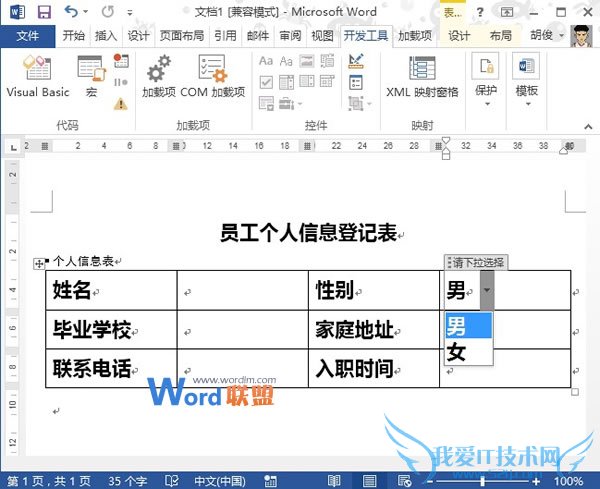Viewport: 600px width, 489px height.
Task: Open XML 映射窗格 pane
Action: pyautogui.click(x=422, y=76)
